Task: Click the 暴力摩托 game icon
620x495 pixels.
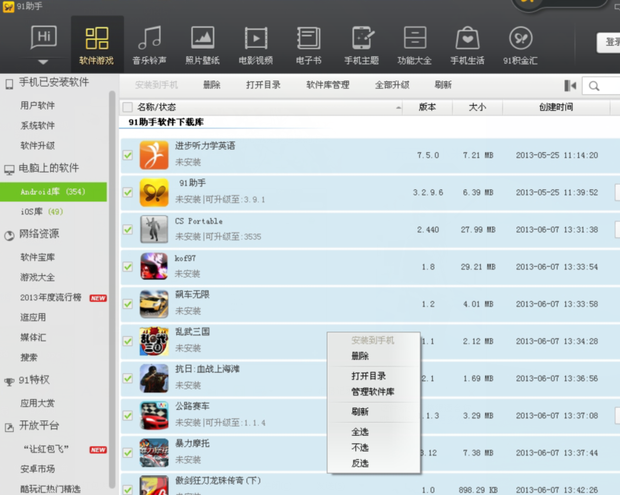Action: (154, 453)
